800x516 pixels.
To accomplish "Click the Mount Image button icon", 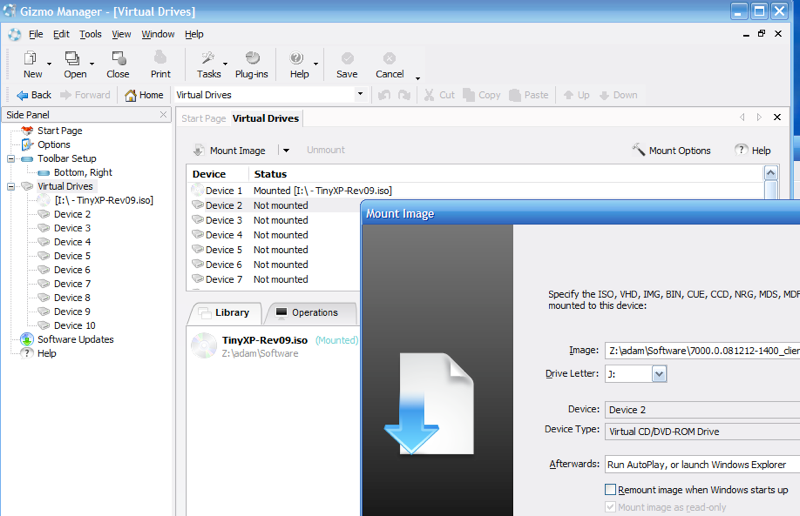I will 197,150.
